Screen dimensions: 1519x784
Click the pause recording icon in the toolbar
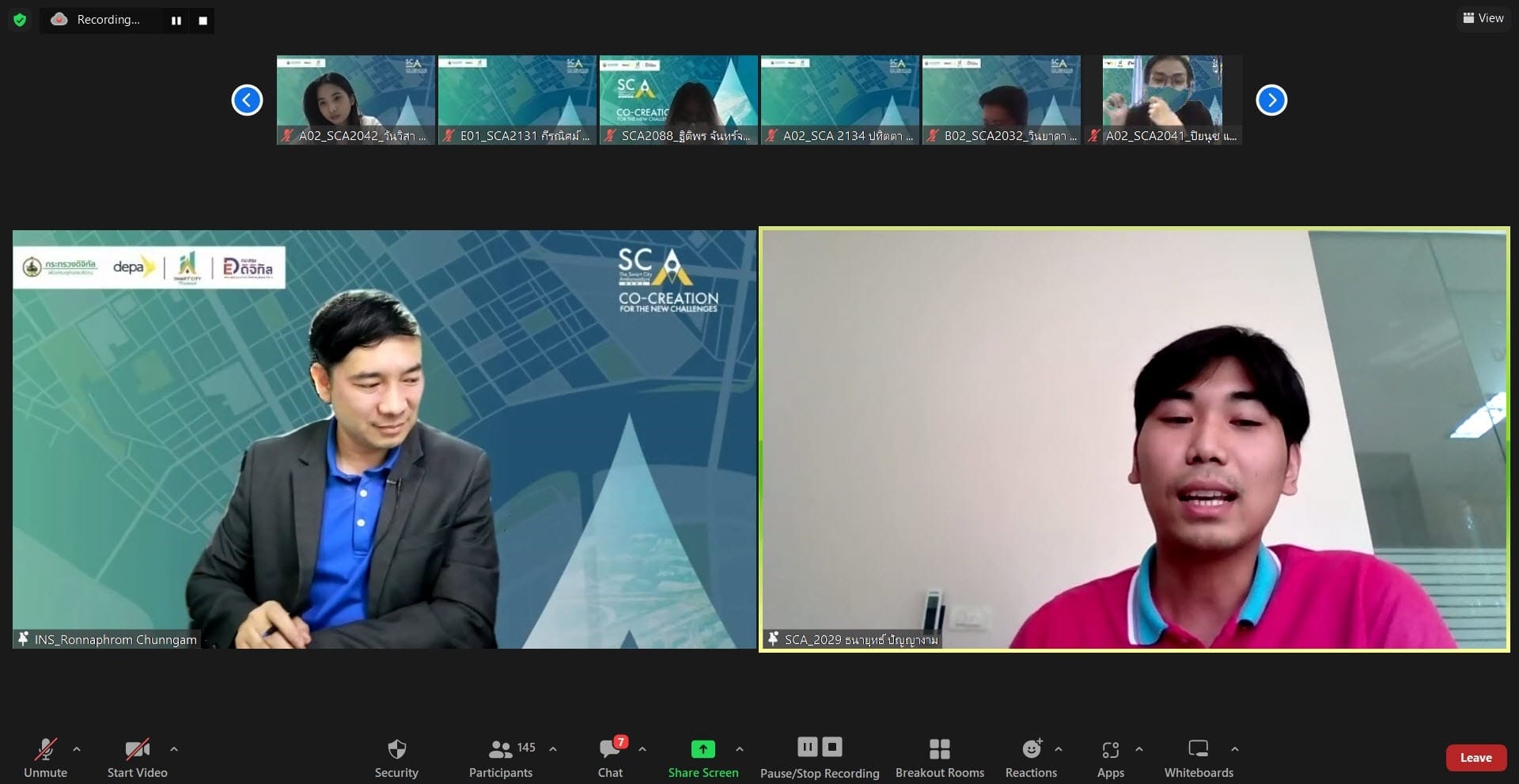(x=808, y=747)
